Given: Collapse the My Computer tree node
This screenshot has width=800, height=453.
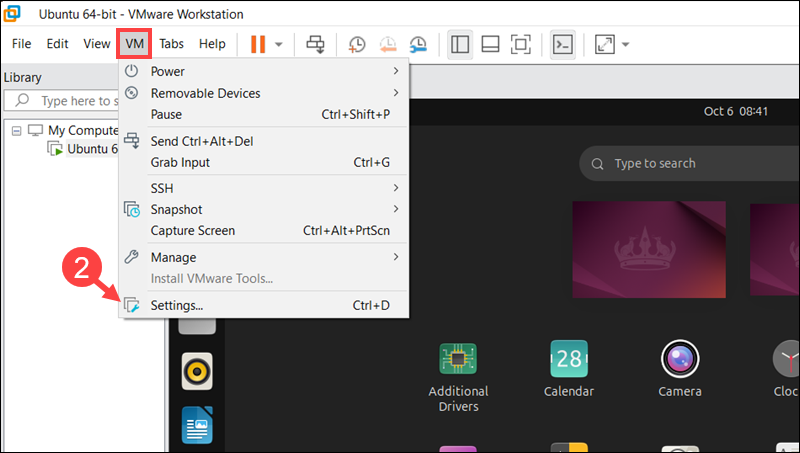Looking at the screenshot, I should pyautogui.click(x=17, y=130).
